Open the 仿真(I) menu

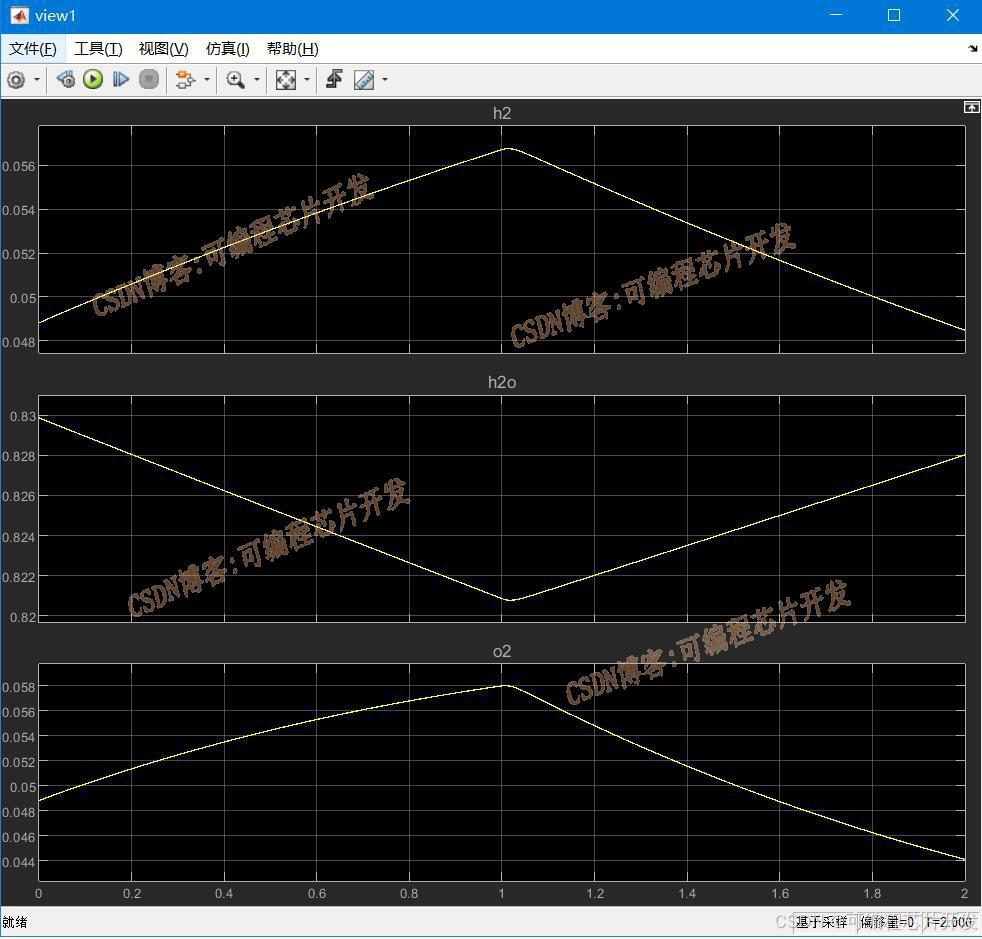227,49
